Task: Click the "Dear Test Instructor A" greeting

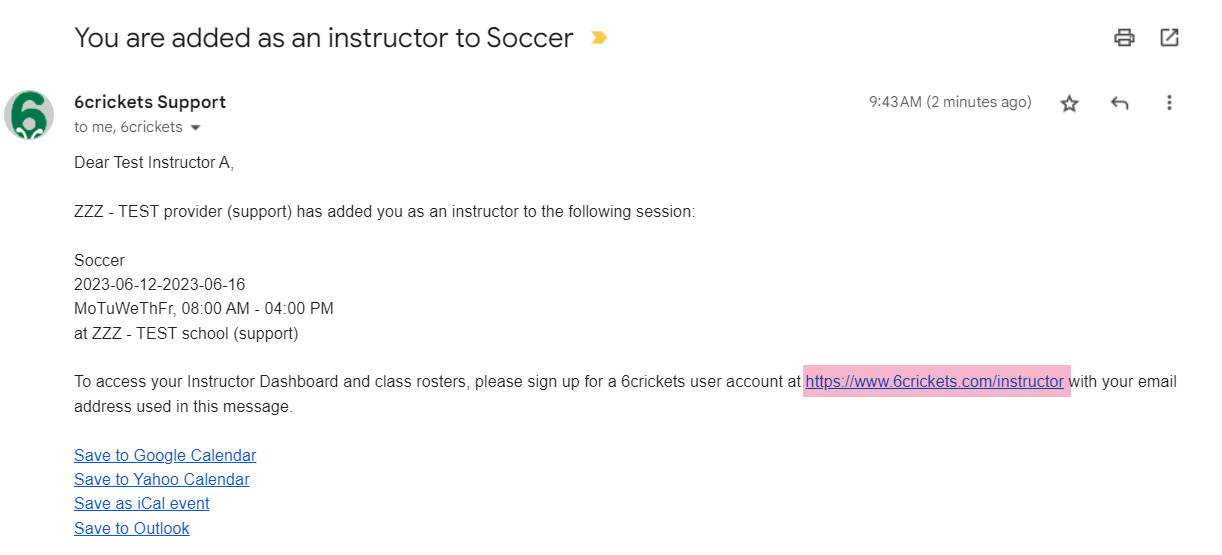Action: [154, 162]
